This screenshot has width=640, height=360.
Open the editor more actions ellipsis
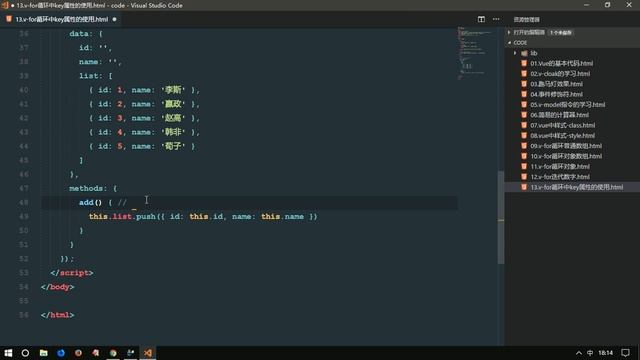496,19
